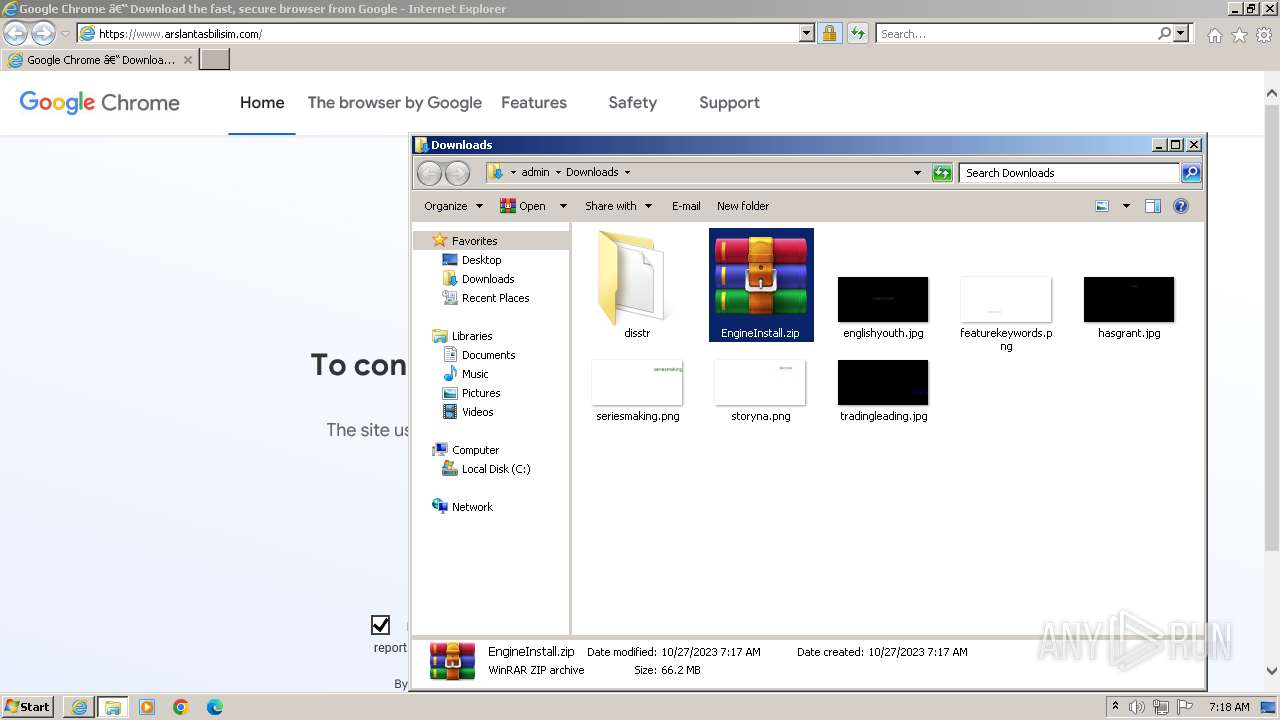This screenshot has width=1280, height=720.
Task: Show the preview pane icon
Action: [x=1153, y=206]
